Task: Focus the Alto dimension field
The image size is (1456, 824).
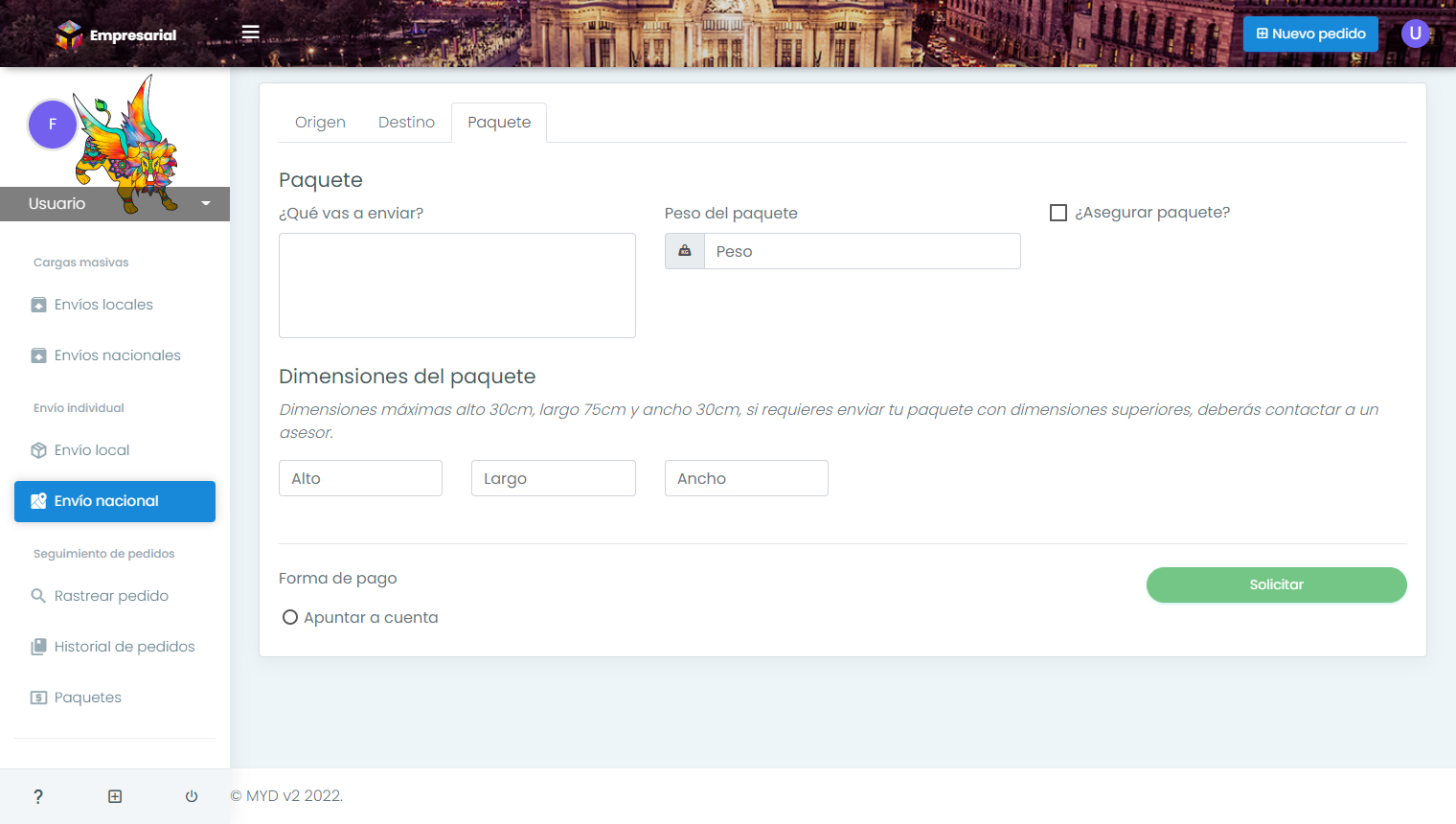Action: [x=360, y=478]
